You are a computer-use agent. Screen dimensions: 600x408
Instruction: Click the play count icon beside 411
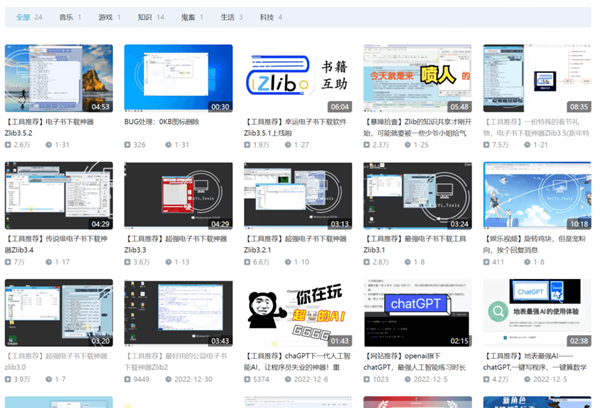tap(486, 262)
